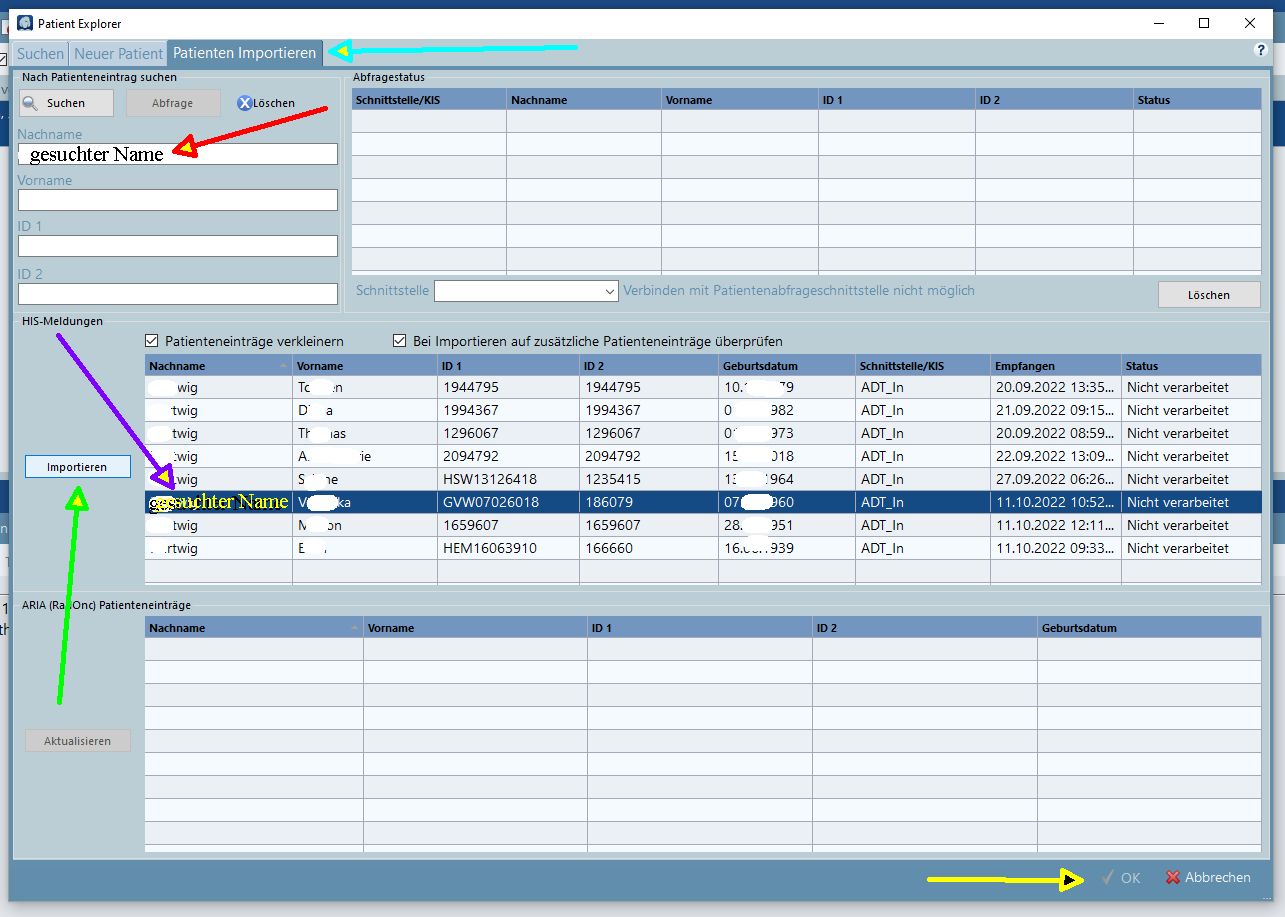Viewport: 1285px width, 917px height.
Task: Switch to the Suchen tab
Action: (41, 54)
